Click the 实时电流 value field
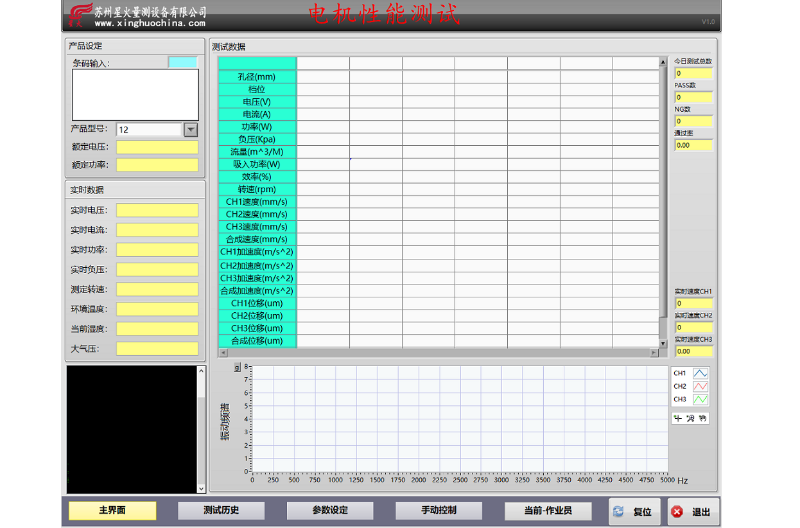The height and width of the screenshot is (528, 800). [157, 230]
